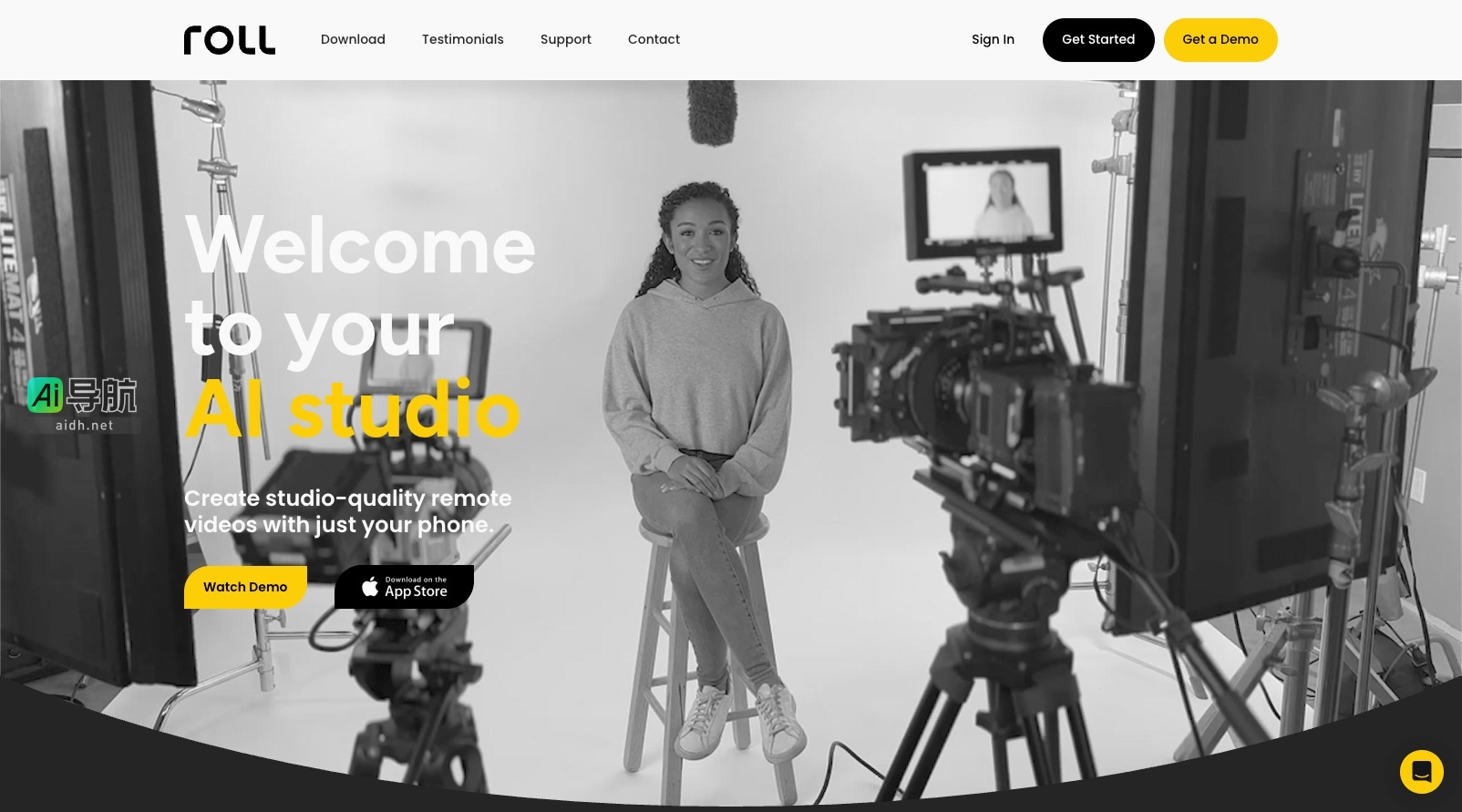
Task: Click the "Download on the App Store" text
Action: pos(417,588)
